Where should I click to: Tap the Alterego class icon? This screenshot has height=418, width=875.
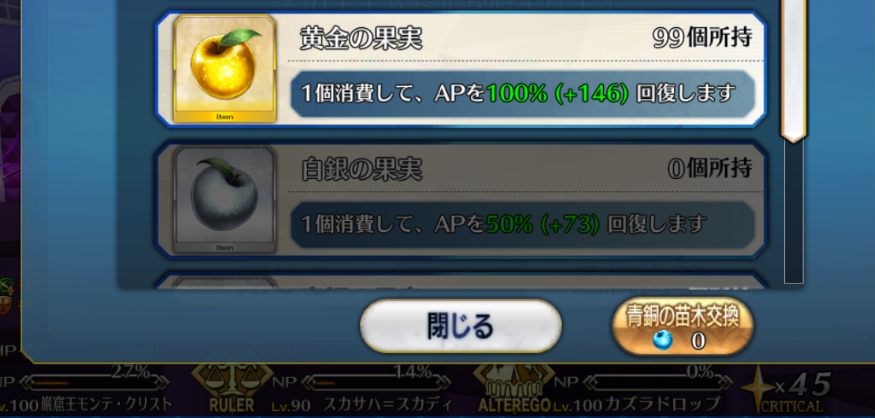[x=513, y=383]
